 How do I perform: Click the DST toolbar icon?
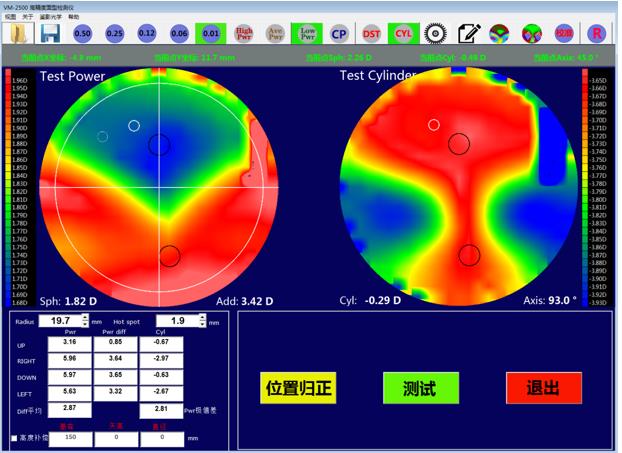372,34
